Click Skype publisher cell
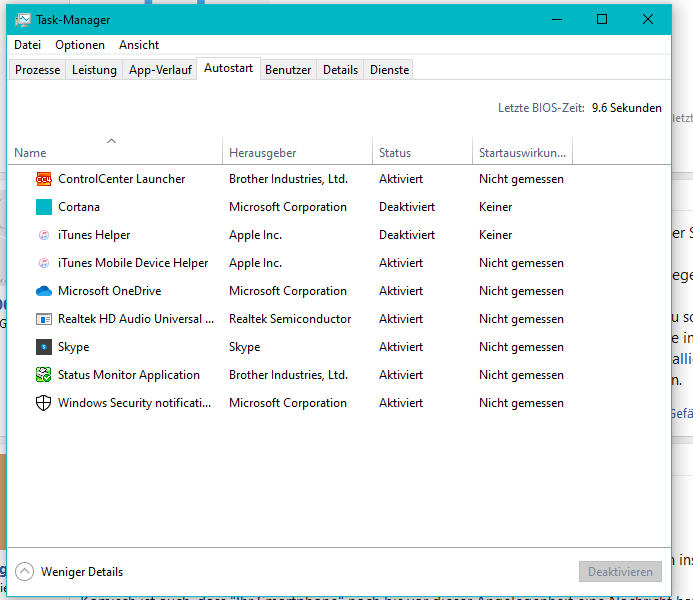This screenshot has height=600, width=693. point(244,347)
